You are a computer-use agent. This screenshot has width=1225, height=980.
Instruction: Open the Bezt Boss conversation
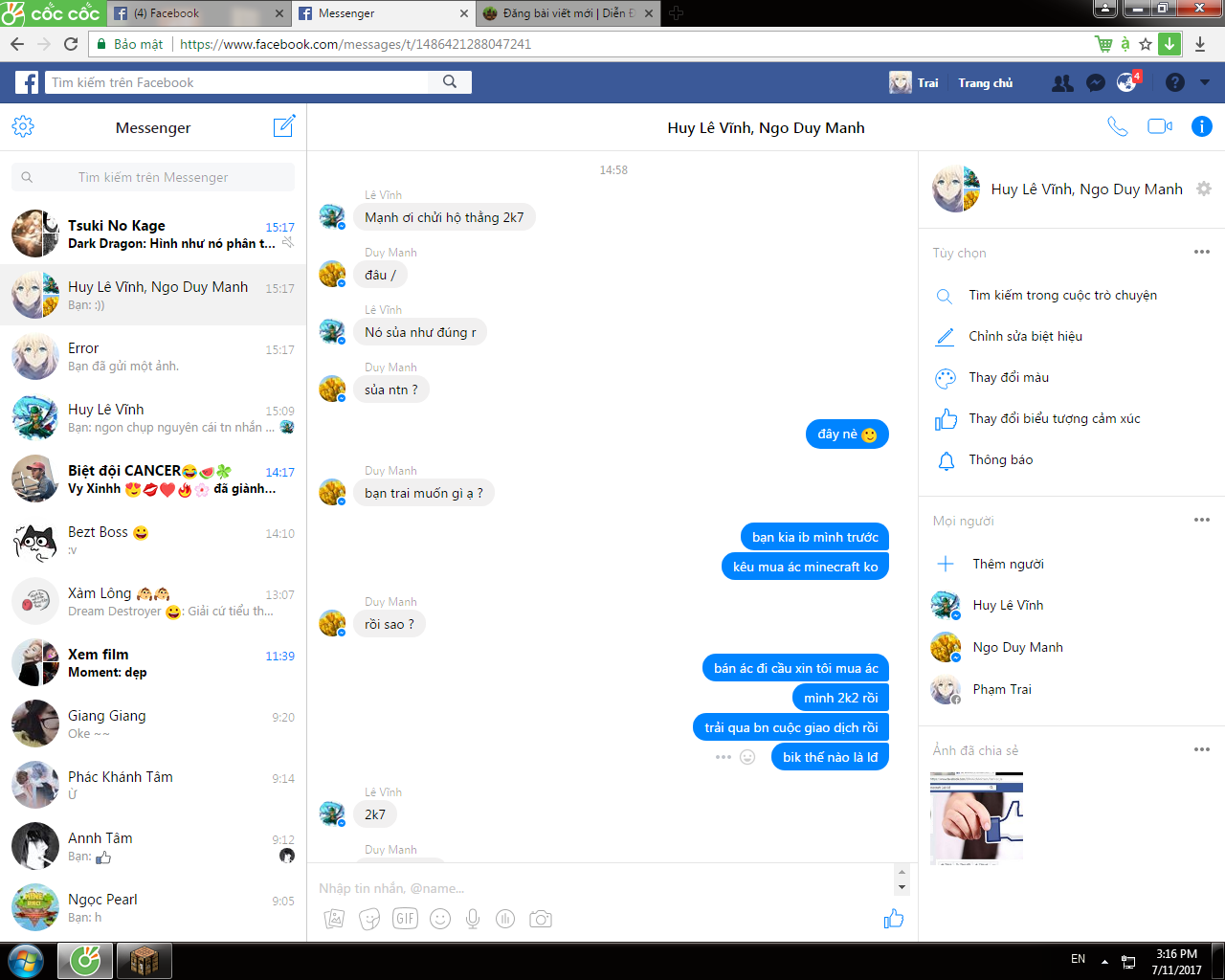coord(153,540)
